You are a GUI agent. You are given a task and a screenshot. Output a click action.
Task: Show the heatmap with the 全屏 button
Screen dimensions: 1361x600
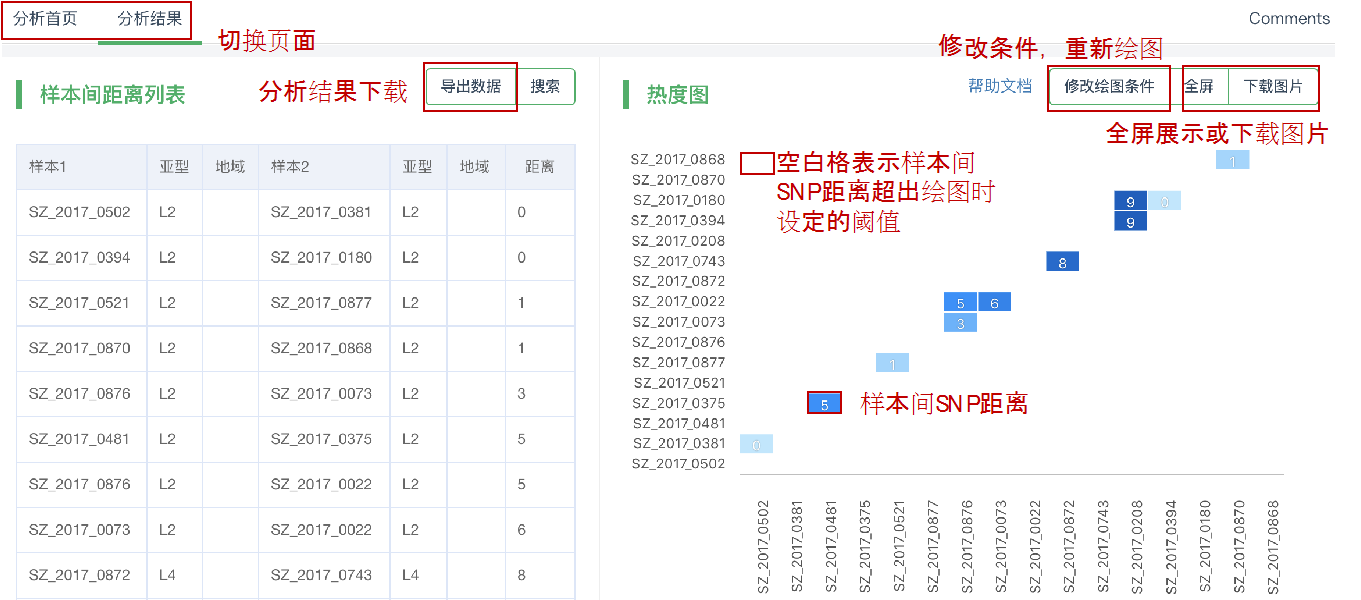pos(1199,87)
